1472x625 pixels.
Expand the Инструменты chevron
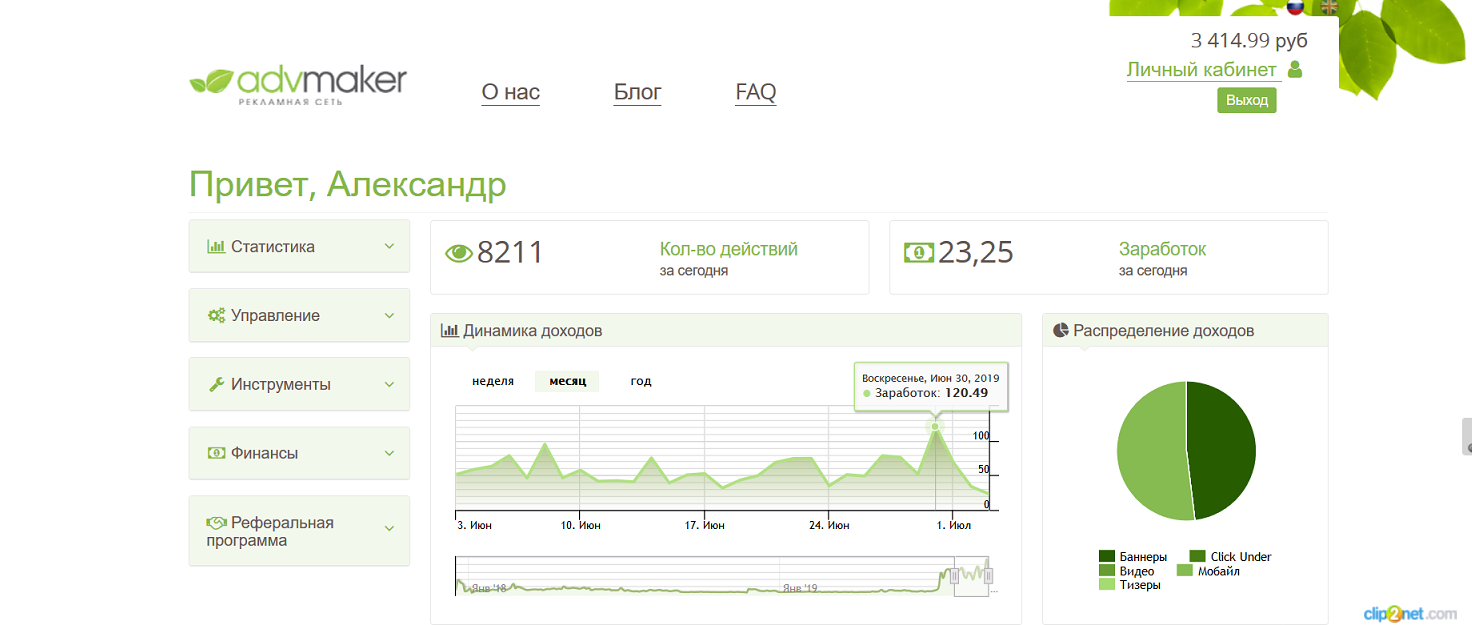pyautogui.click(x=389, y=384)
